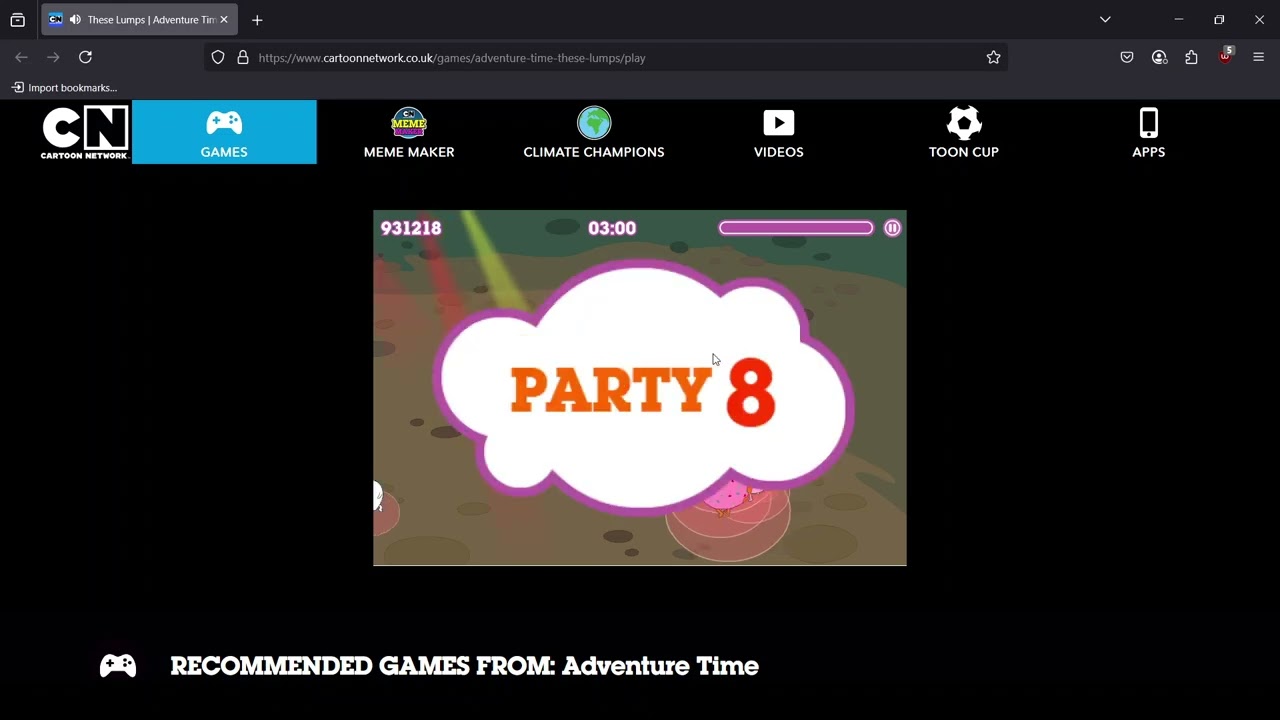The height and width of the screenshot is (720, 1280).
Task: Go forward using the browser forward arrow
Action: click(x=53, y=58)
